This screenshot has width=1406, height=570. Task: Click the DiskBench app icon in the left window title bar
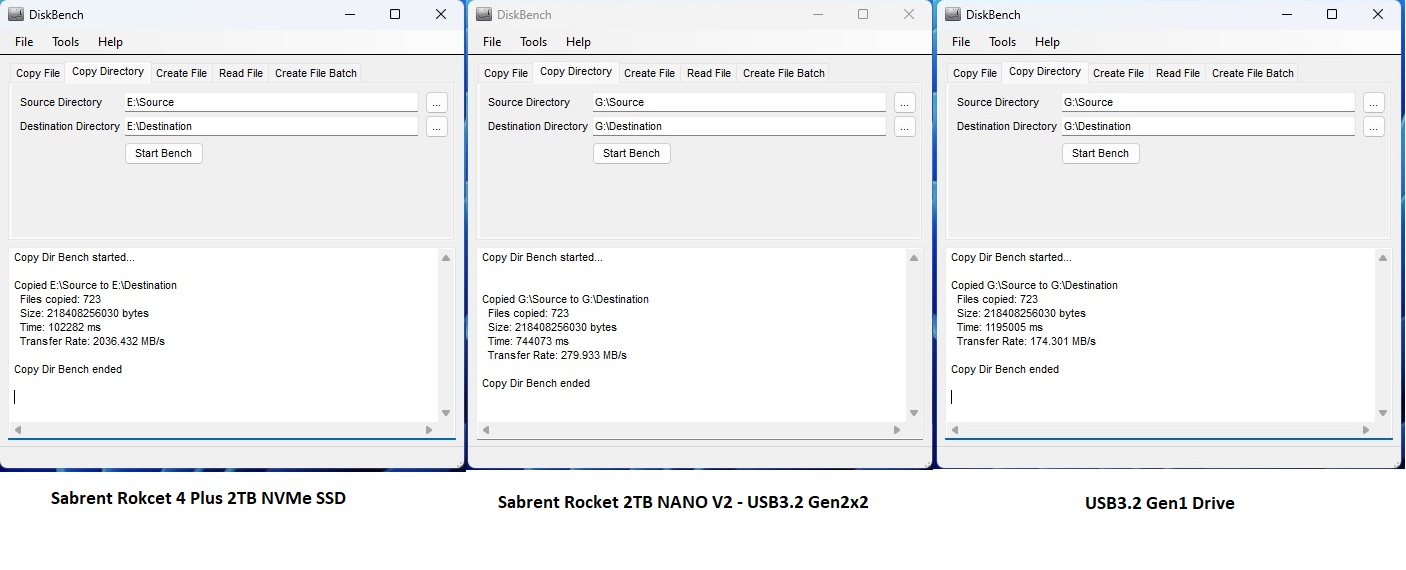[x=16, y=15]
